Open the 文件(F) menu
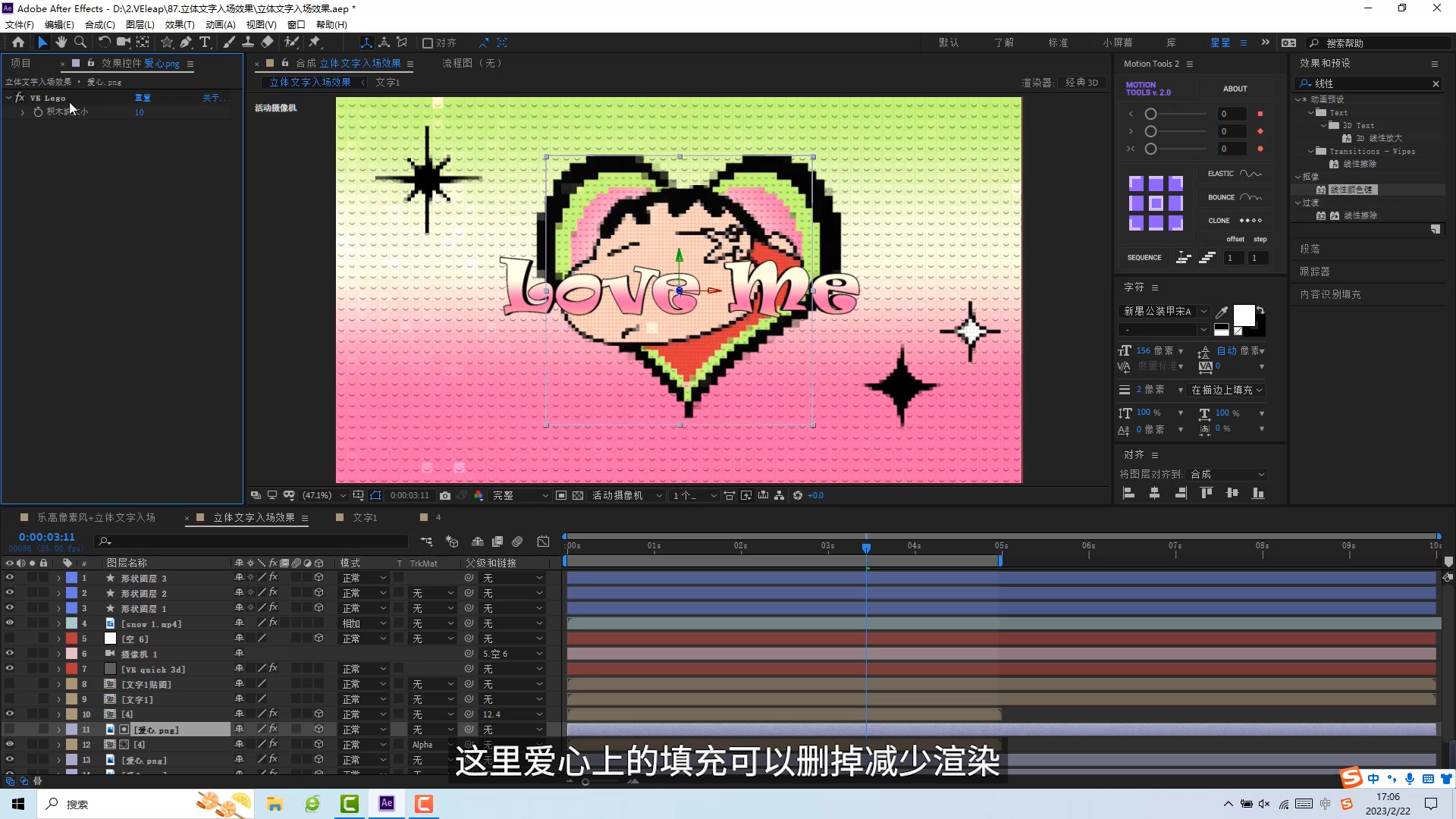 coord(20,24)
